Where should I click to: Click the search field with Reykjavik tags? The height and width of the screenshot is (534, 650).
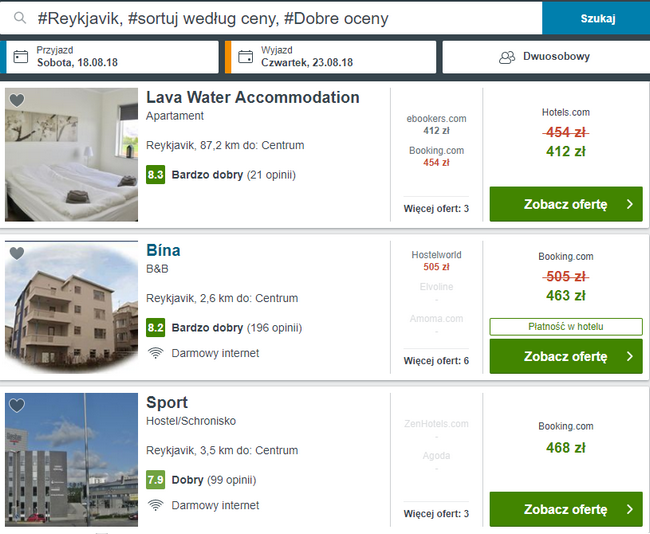click(271, 18)
